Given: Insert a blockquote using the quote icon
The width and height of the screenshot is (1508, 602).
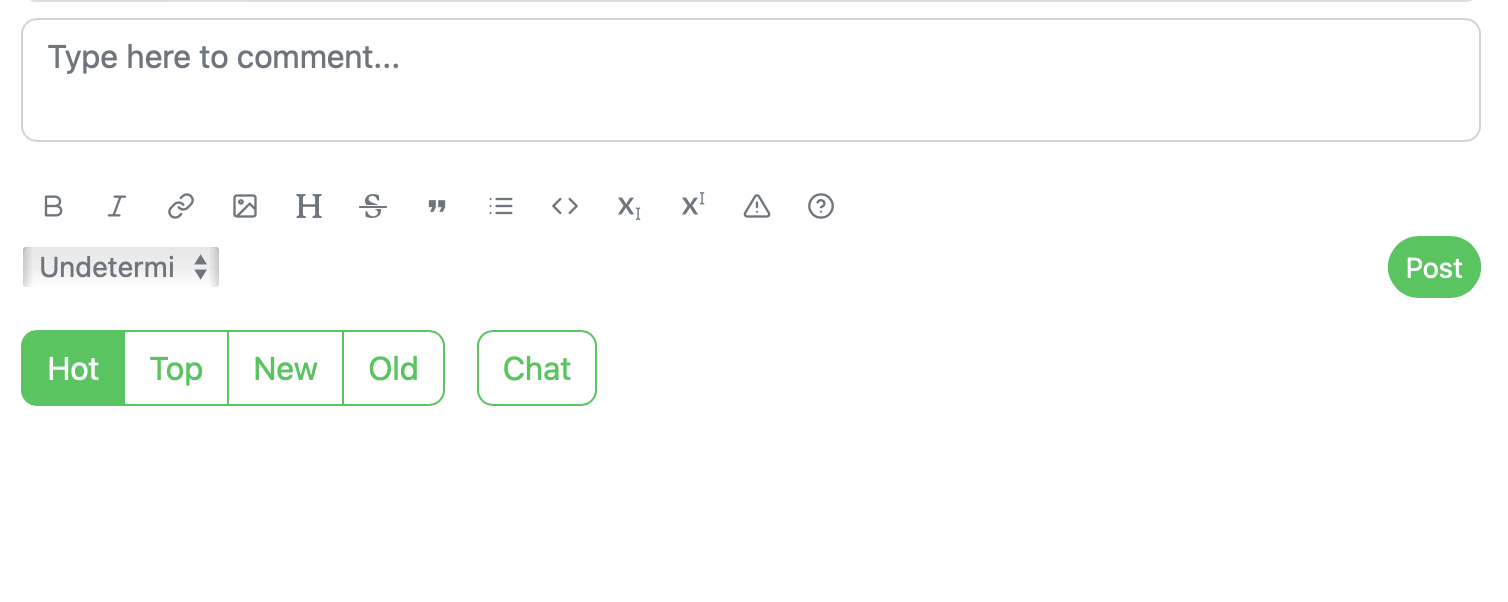Looking at the screenshot, I should click(437, 207).
